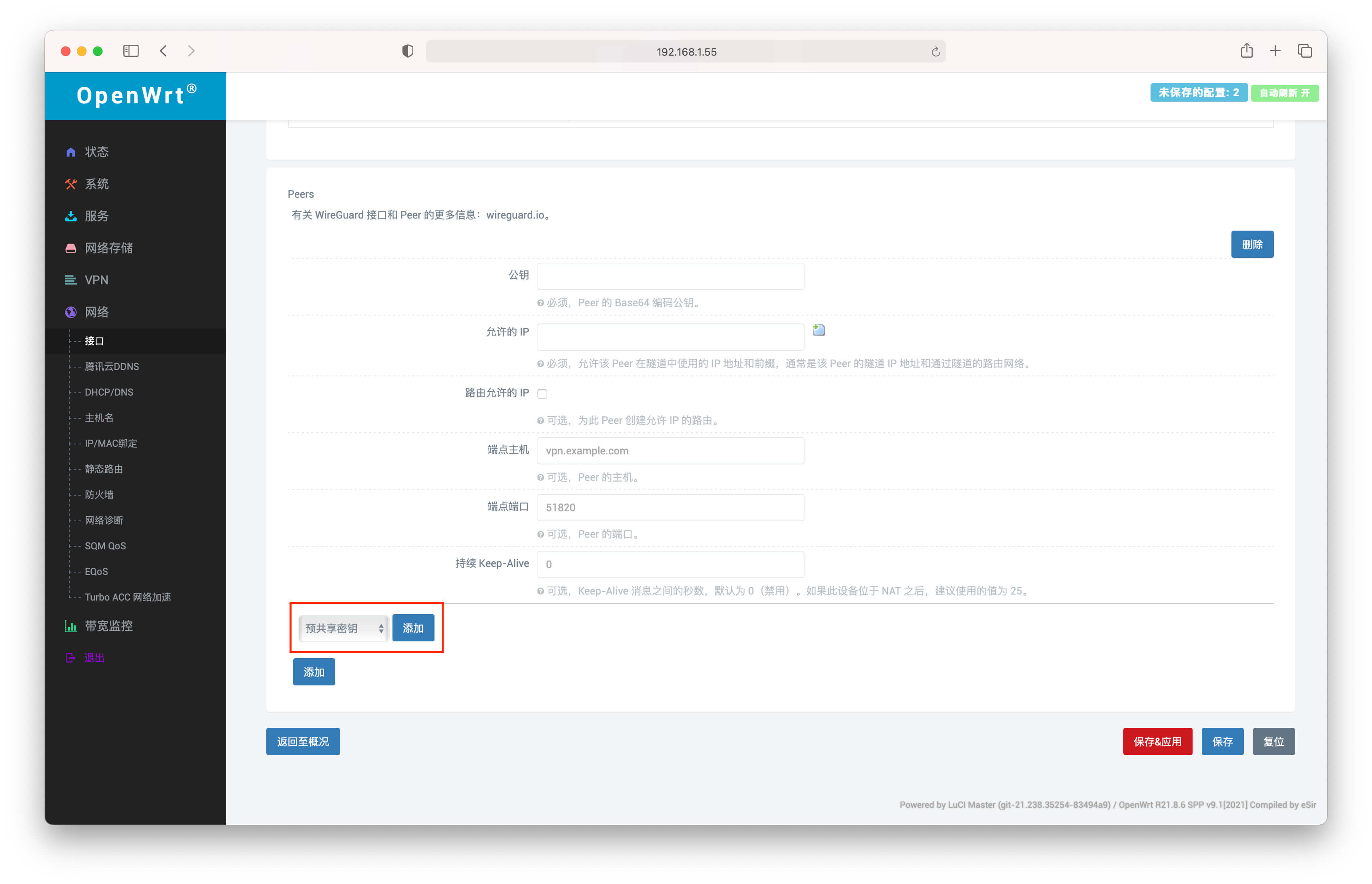Select DHCP/DNS in the sidebar
Screen dimensions: 1372x884
(x=109, y=392)
